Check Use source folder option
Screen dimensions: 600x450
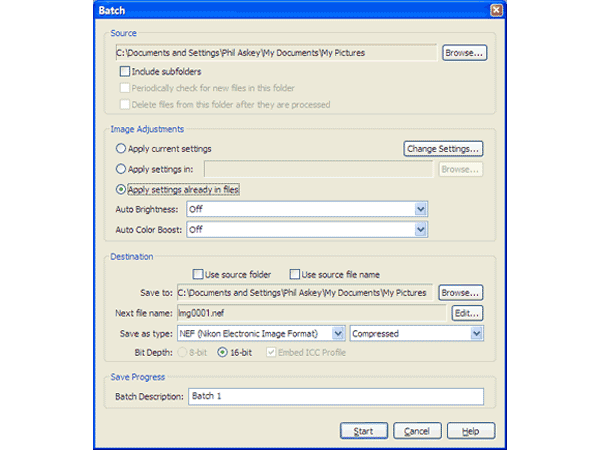click(198, 274)
